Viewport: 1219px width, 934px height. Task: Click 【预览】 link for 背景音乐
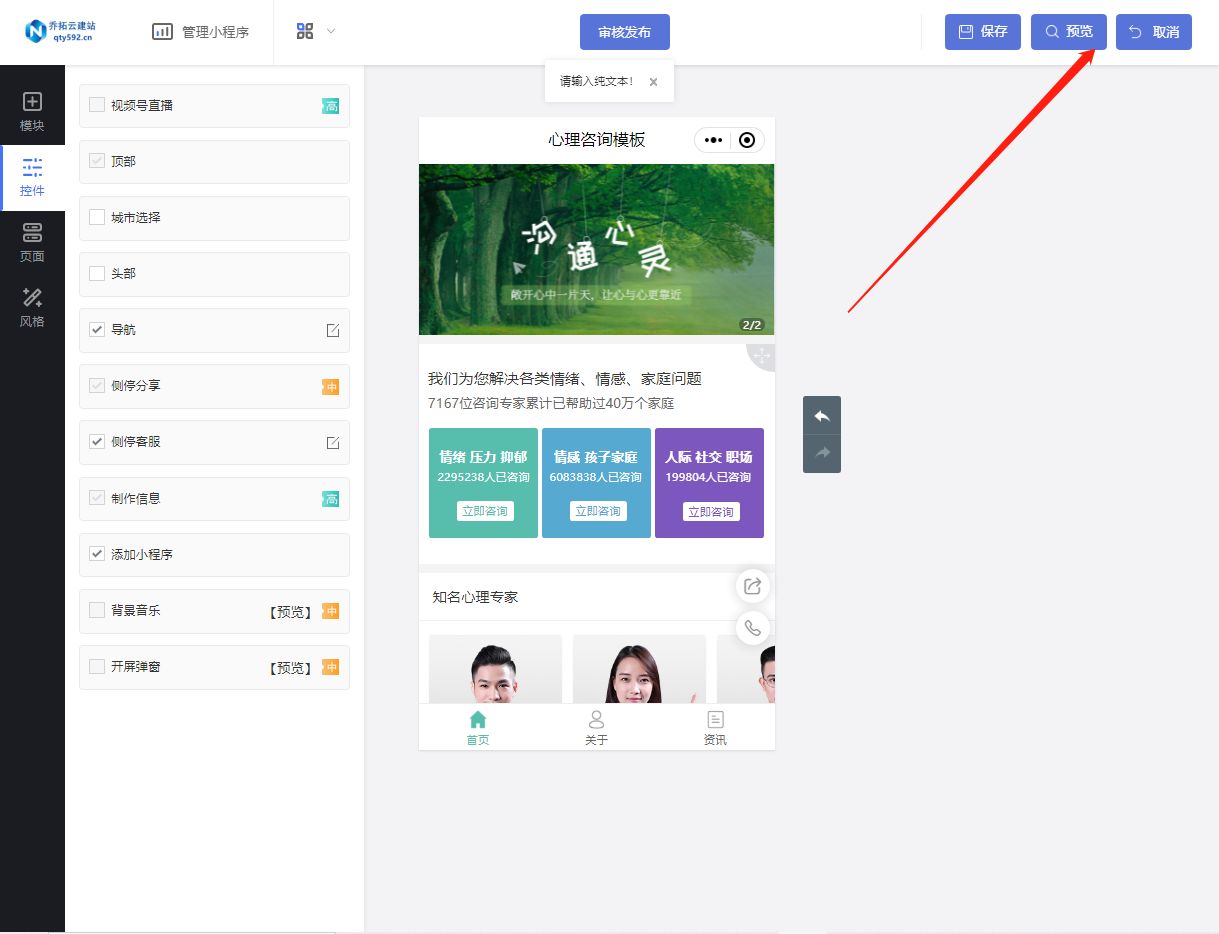tap(291, 611)
